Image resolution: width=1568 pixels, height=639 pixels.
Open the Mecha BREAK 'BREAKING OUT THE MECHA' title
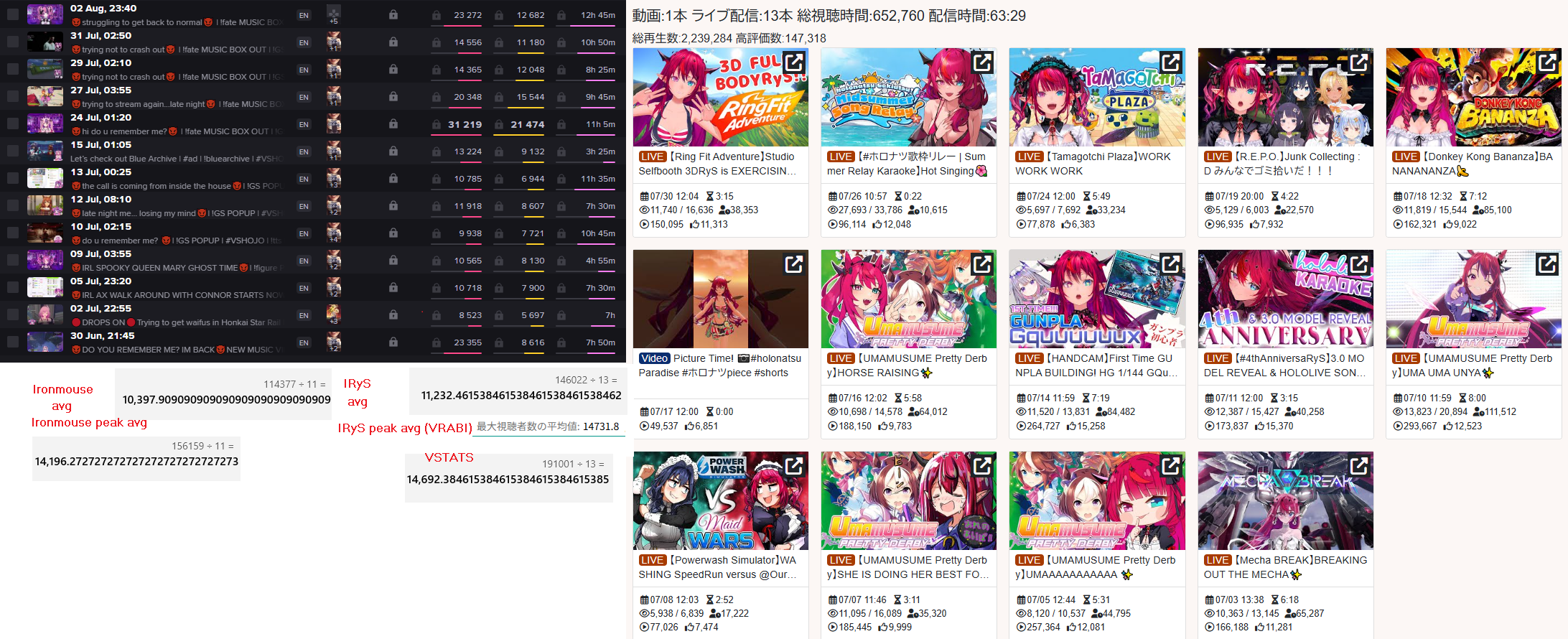click(x=1286, y=567)
